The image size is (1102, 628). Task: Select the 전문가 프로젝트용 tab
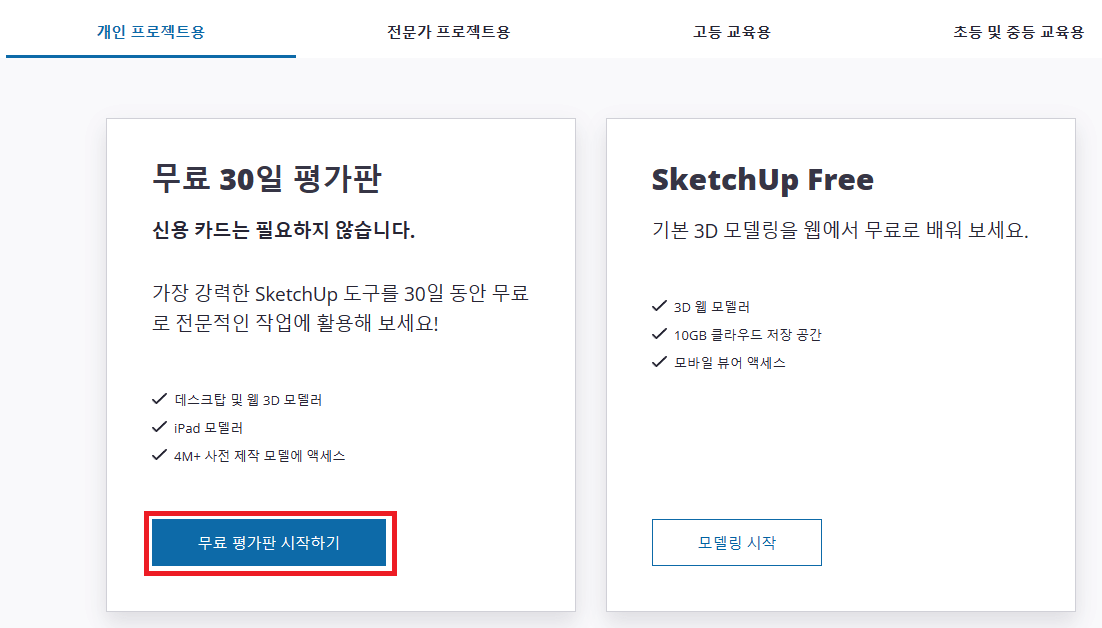pos(447,33)
